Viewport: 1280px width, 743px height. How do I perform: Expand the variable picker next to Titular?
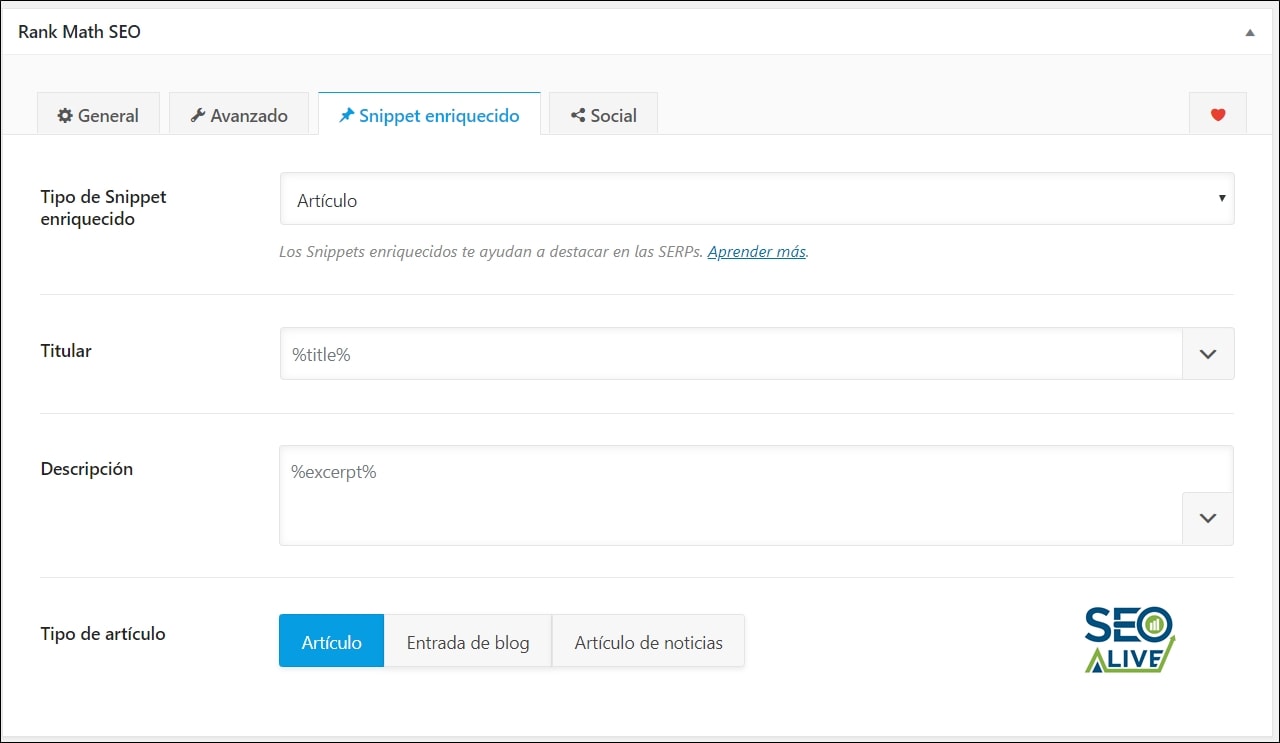coord(1207,353)
